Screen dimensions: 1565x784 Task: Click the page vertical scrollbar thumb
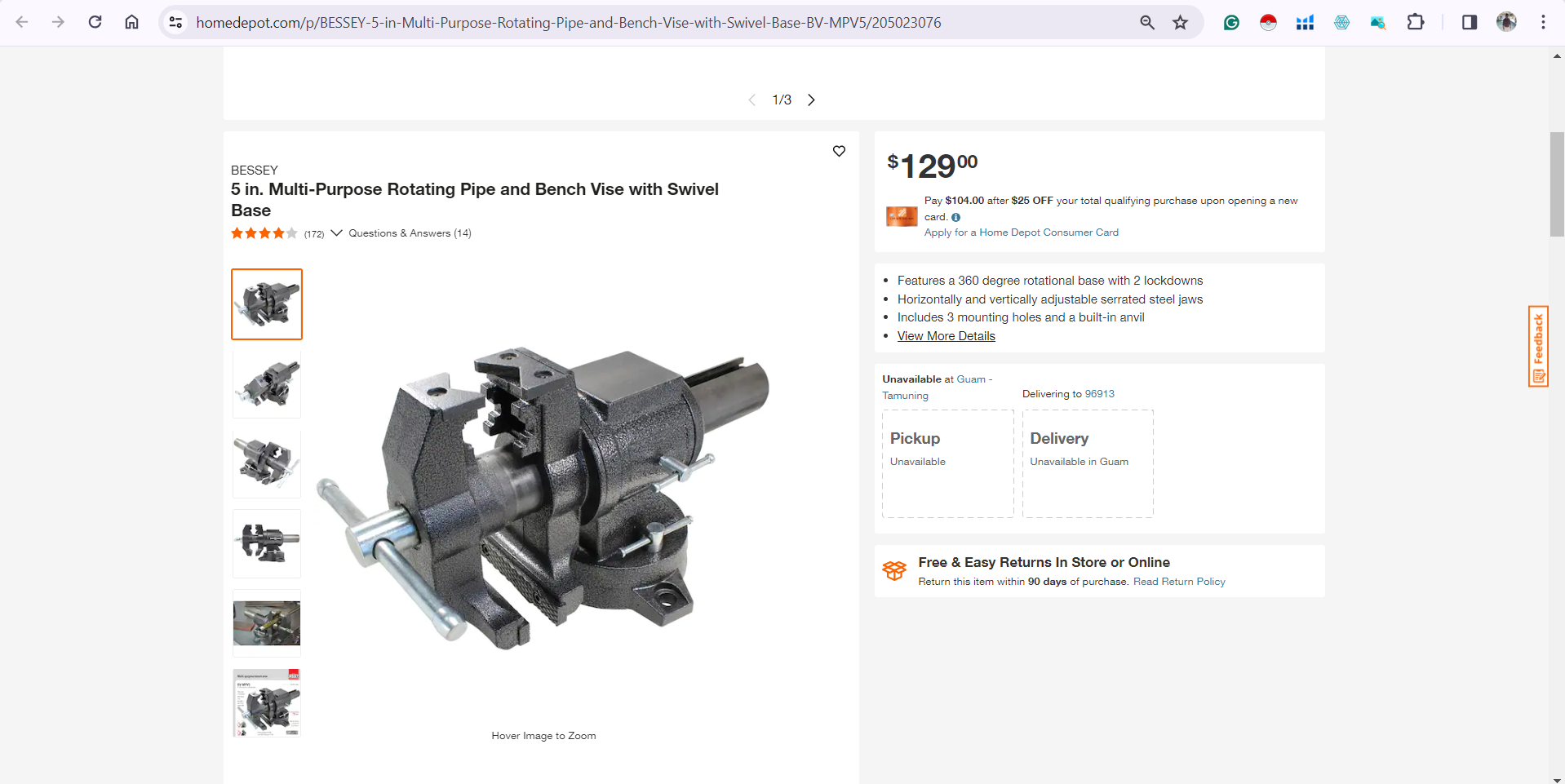click(x=1557, y=184)
